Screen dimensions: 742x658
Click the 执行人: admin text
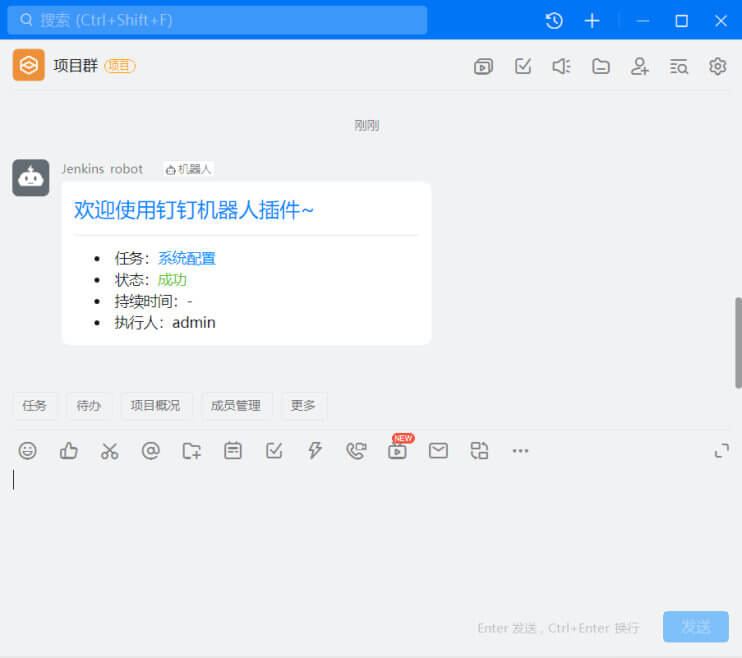pos(165,323)
